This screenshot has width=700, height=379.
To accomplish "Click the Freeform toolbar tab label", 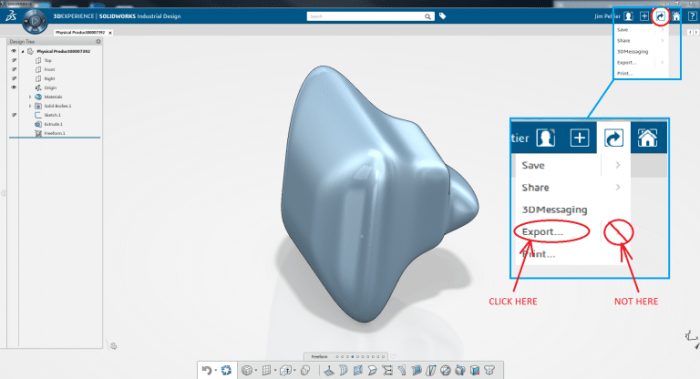I will click(x=319, y=357).
